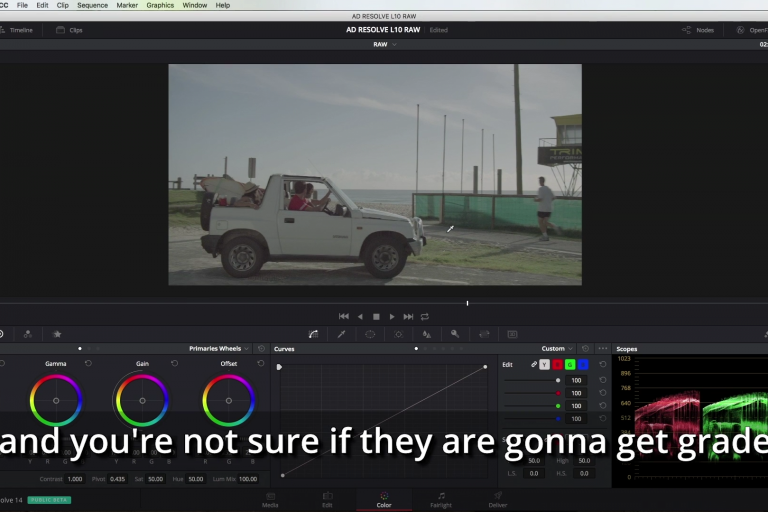Reset the blue intensity slider
Viewport: 768px width, 512px height.
[603, 418]
